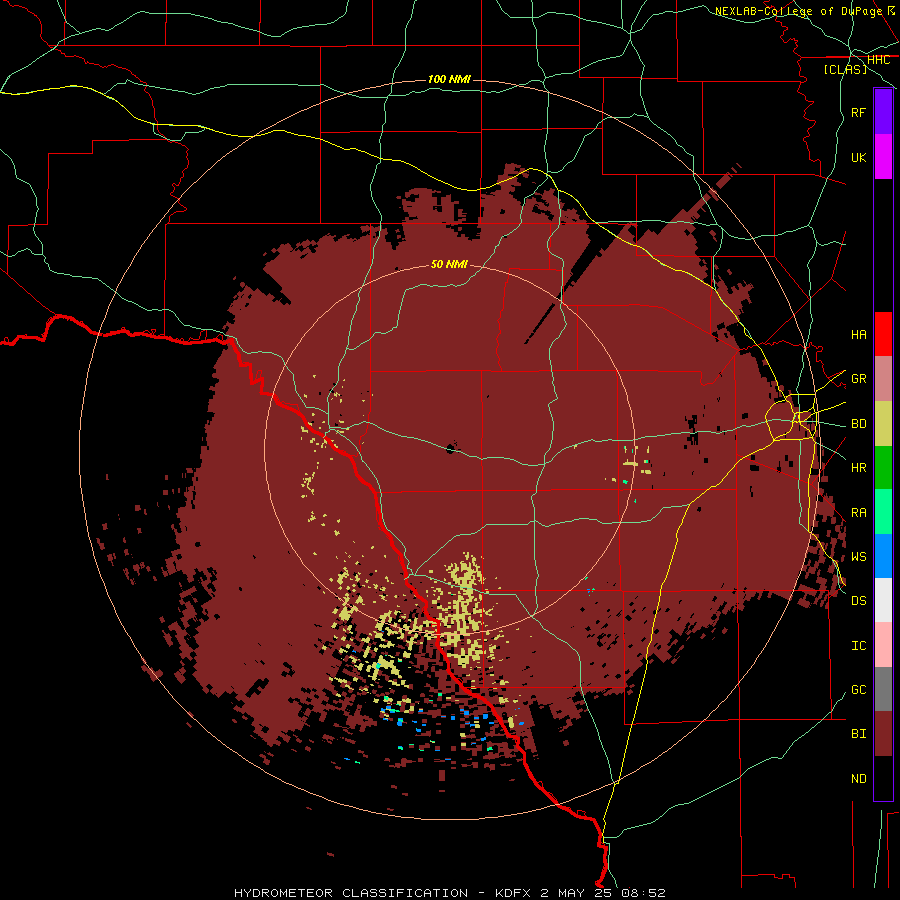Click the HA red legend swatch

click(x=883, y=334)
